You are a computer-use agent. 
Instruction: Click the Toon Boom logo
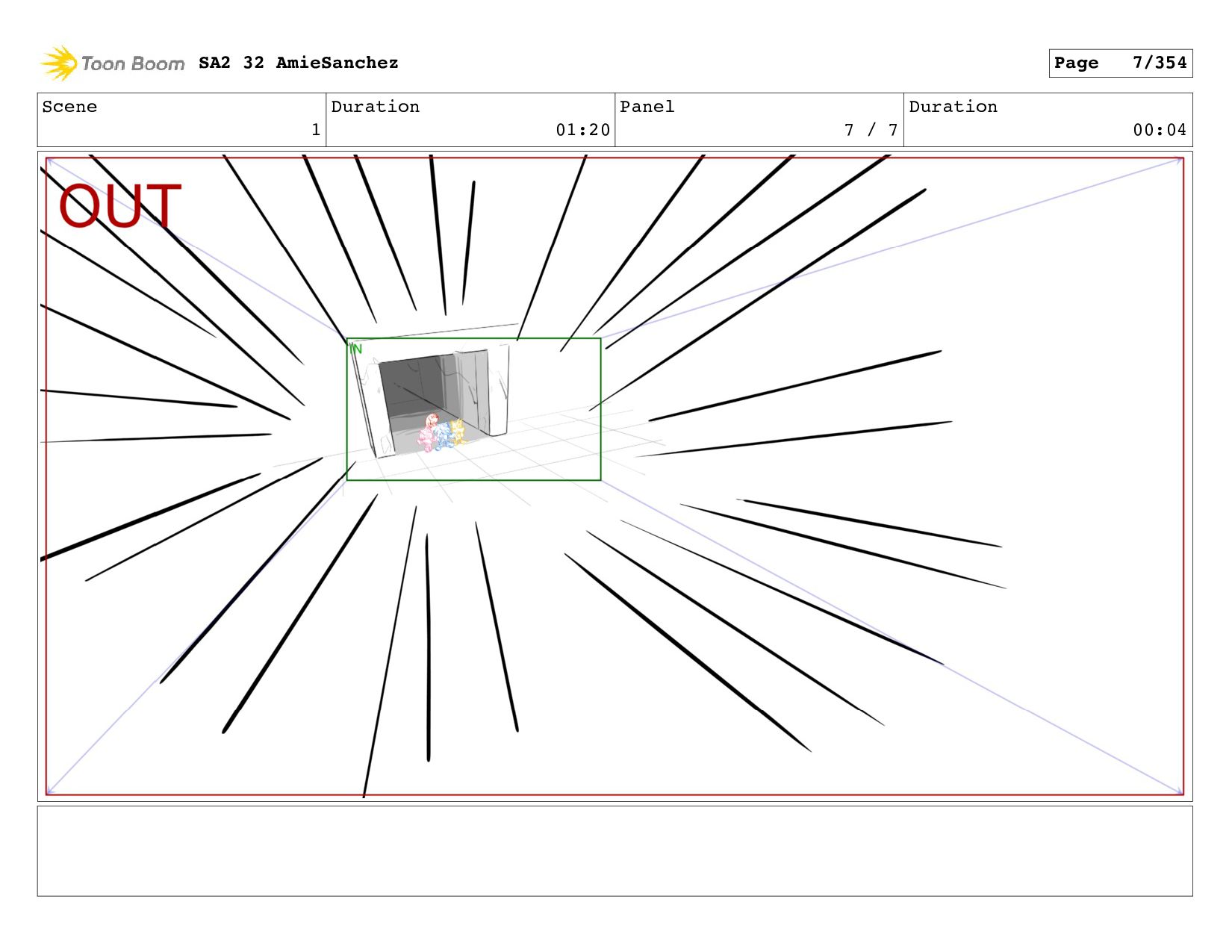tap(112, 63)
